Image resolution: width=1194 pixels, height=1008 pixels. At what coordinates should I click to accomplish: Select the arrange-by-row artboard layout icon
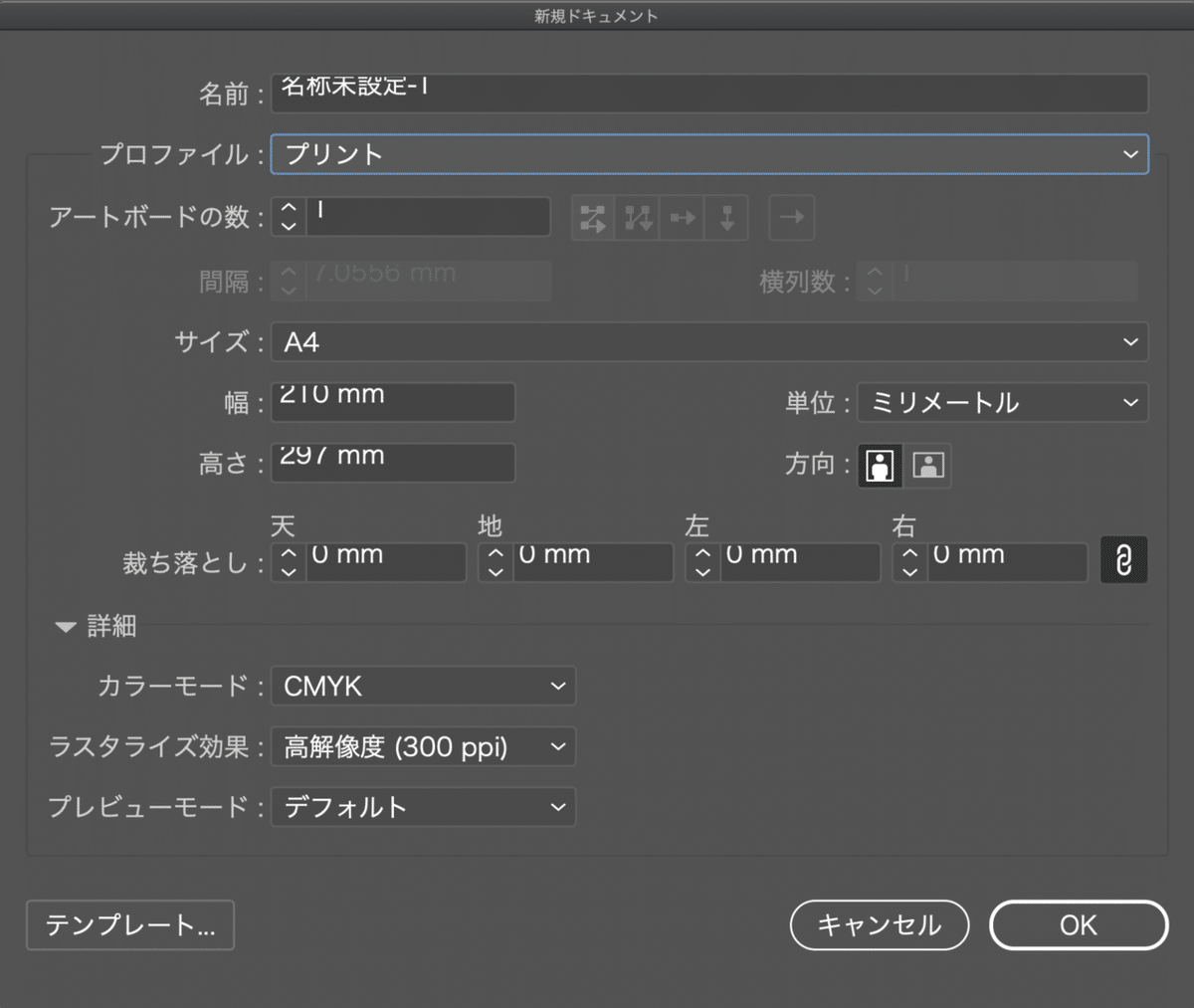(682, 218)
